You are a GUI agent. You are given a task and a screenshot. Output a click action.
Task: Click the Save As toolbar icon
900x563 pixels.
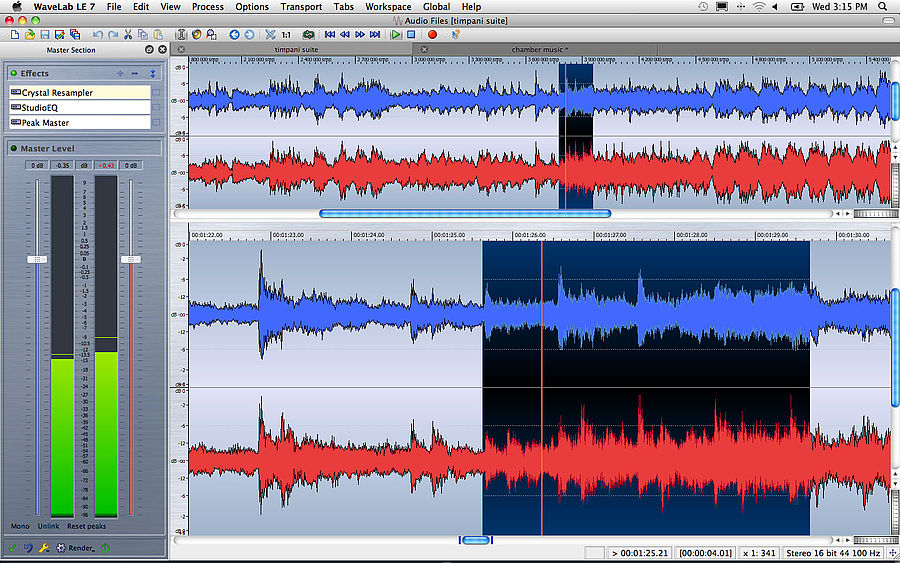tap(60, 34)
